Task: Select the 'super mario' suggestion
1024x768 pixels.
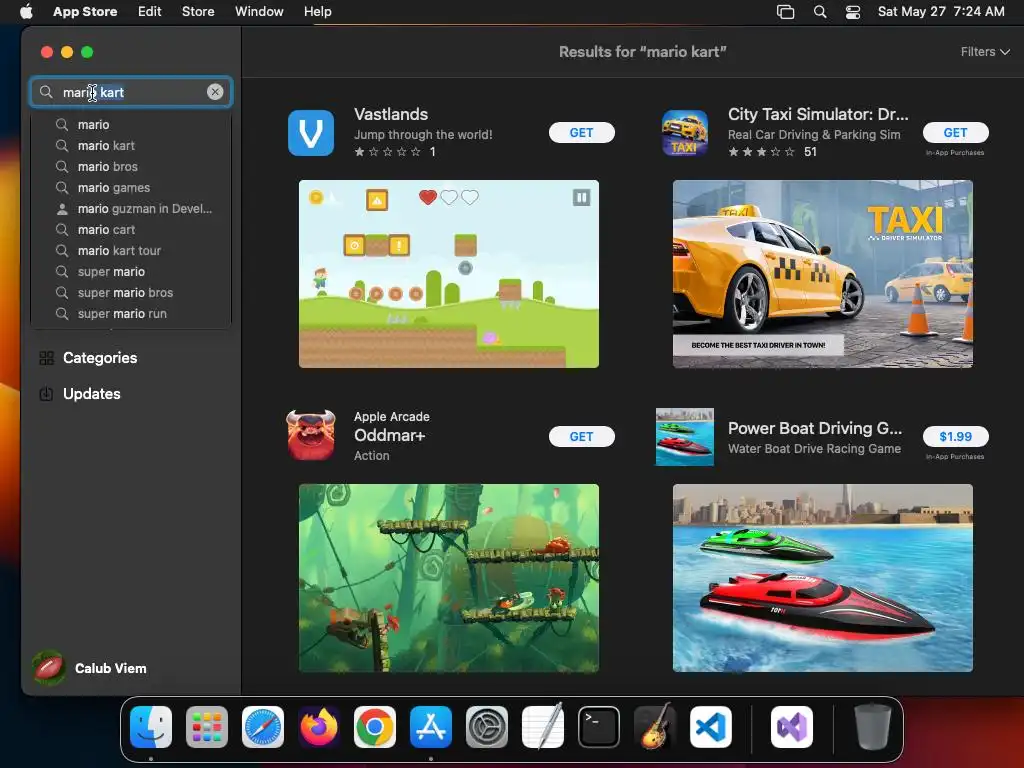Action: tap(131, 272)
